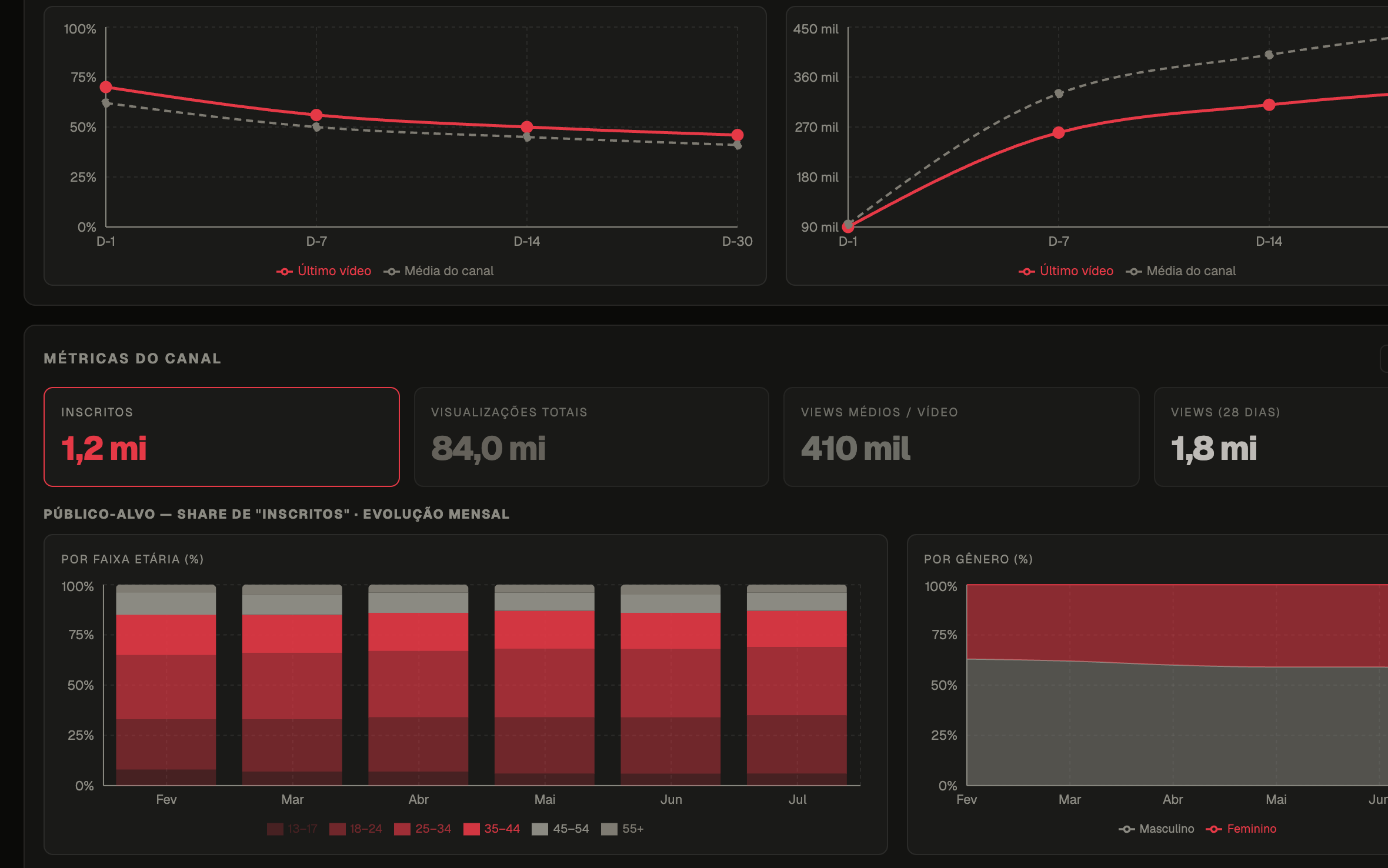The height and width of the screenshot is (868, 1388).
Task: Click the red D-7 point on views chart
Action: (x=1059, y=133)
